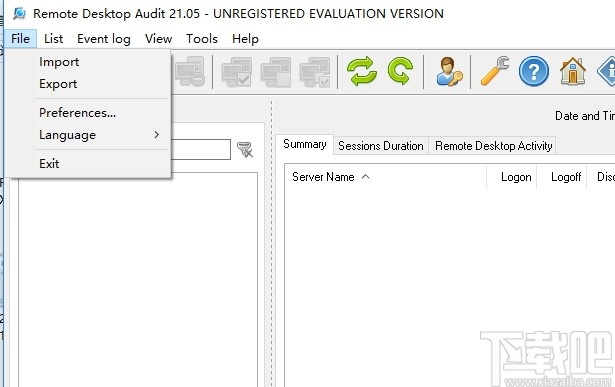The image size is (615, 387).
Task: Sort by the Logoff column header
Action: coord(562,177)
